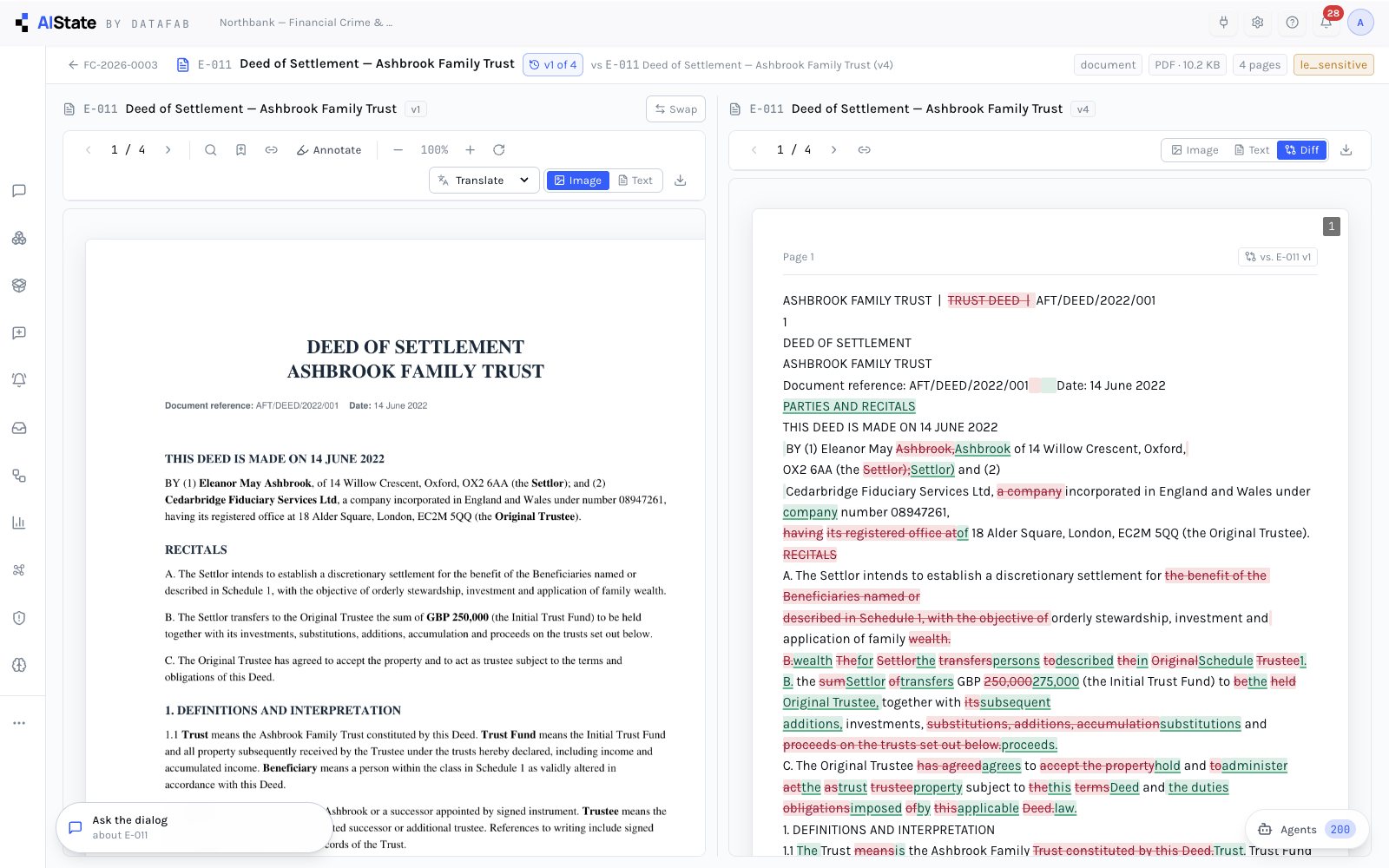
Task: Go back to FC-2026-0003 case
Action: (113, 65)
